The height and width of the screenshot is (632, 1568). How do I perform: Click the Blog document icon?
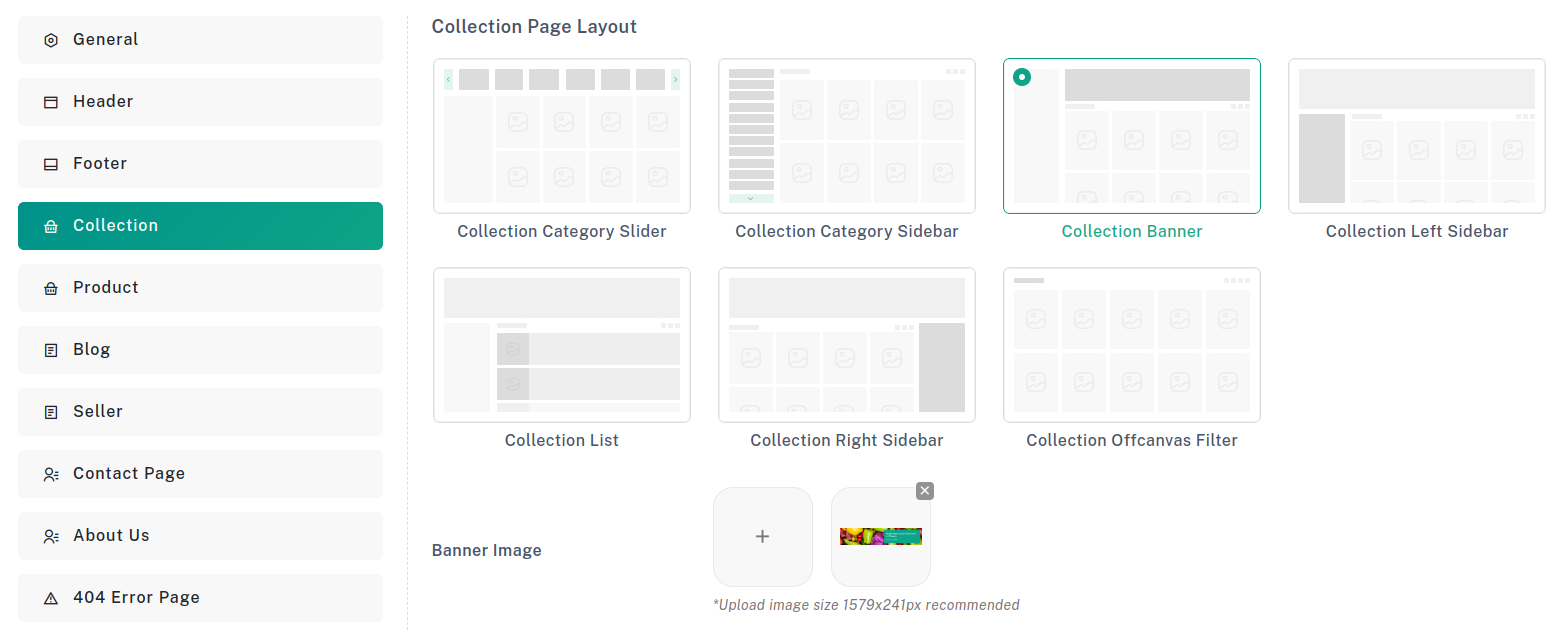point(51,350)
